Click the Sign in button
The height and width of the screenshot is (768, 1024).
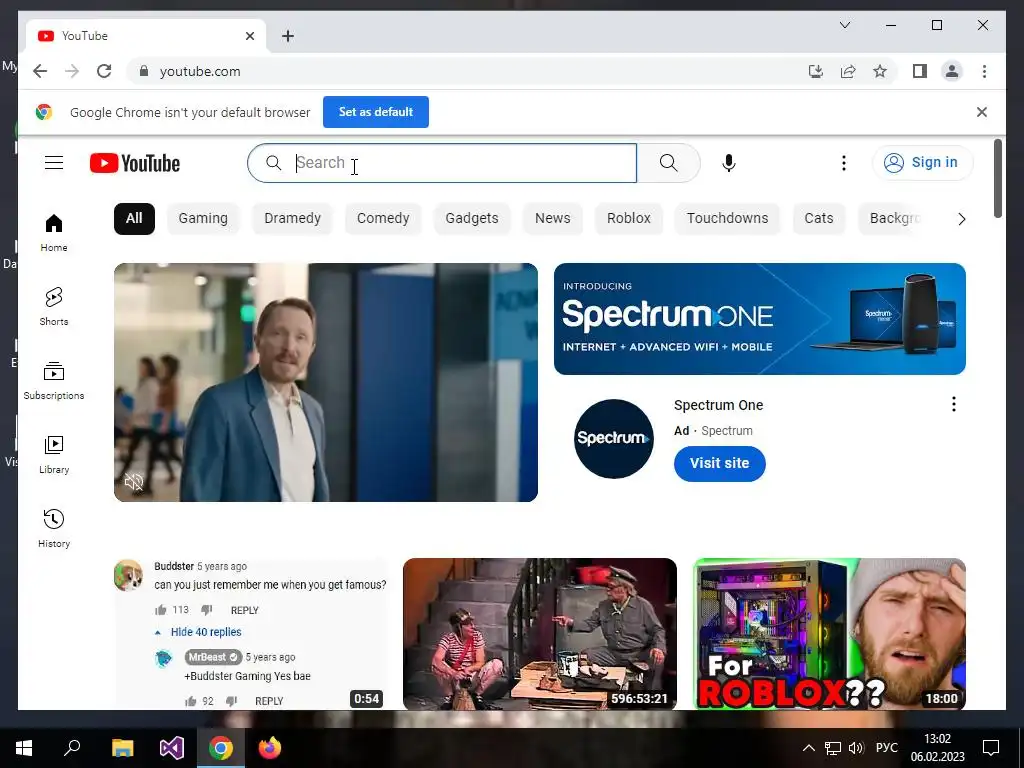[x=922, y=163]
